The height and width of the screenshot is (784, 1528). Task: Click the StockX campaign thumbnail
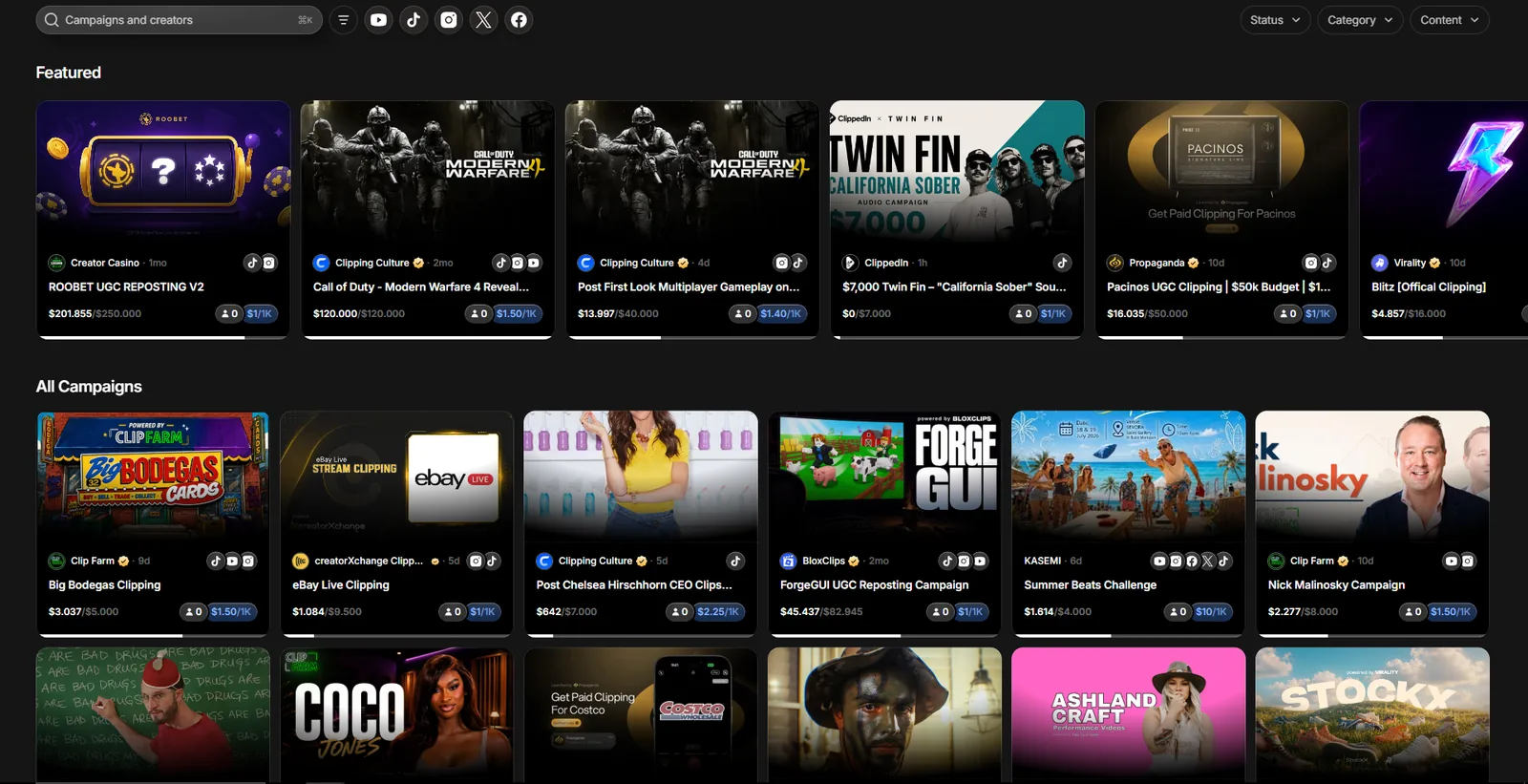point(1372,714)
